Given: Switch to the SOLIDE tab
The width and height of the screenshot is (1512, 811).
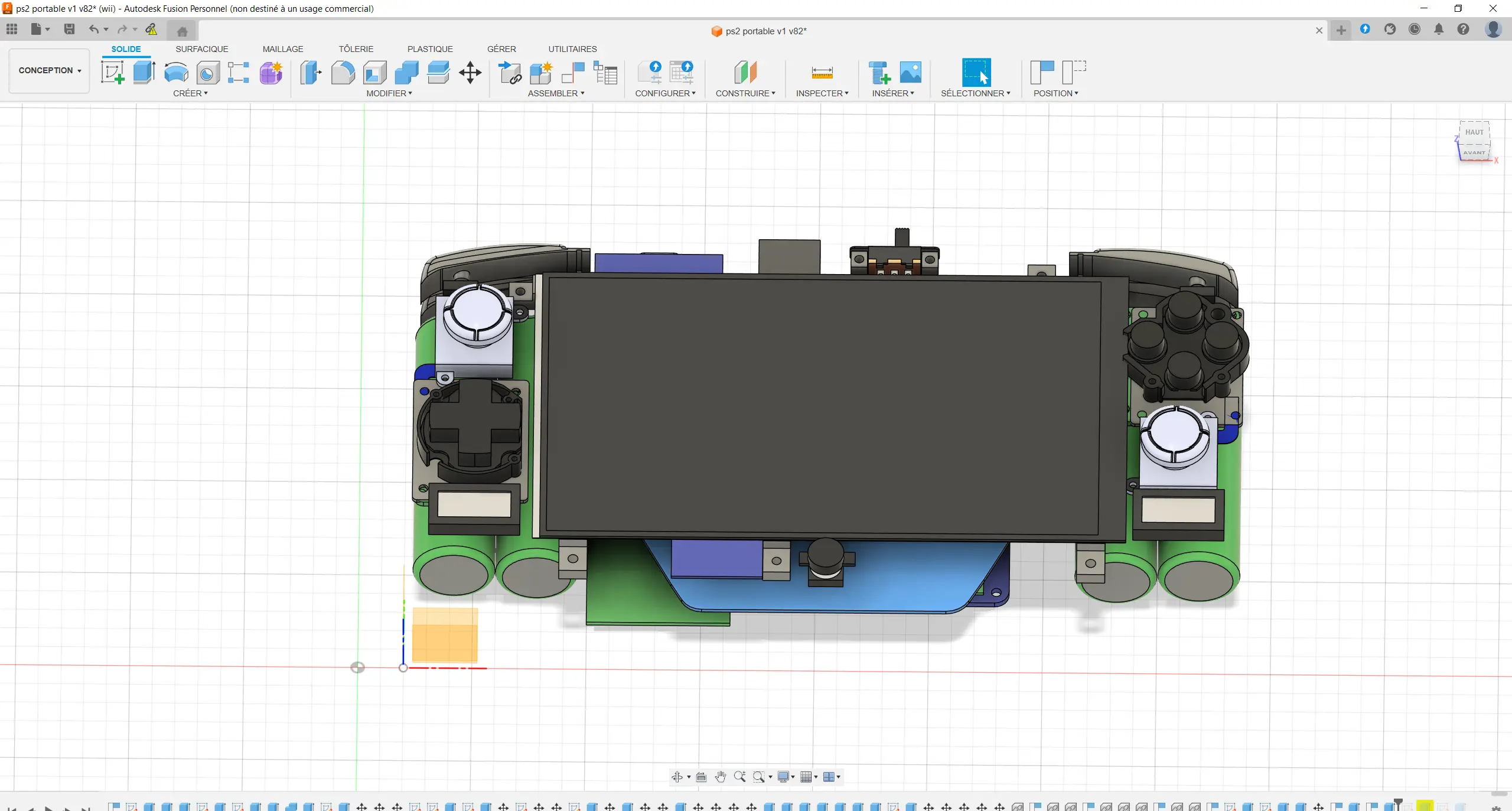Looking at the screenshot, I should point(126,49).
